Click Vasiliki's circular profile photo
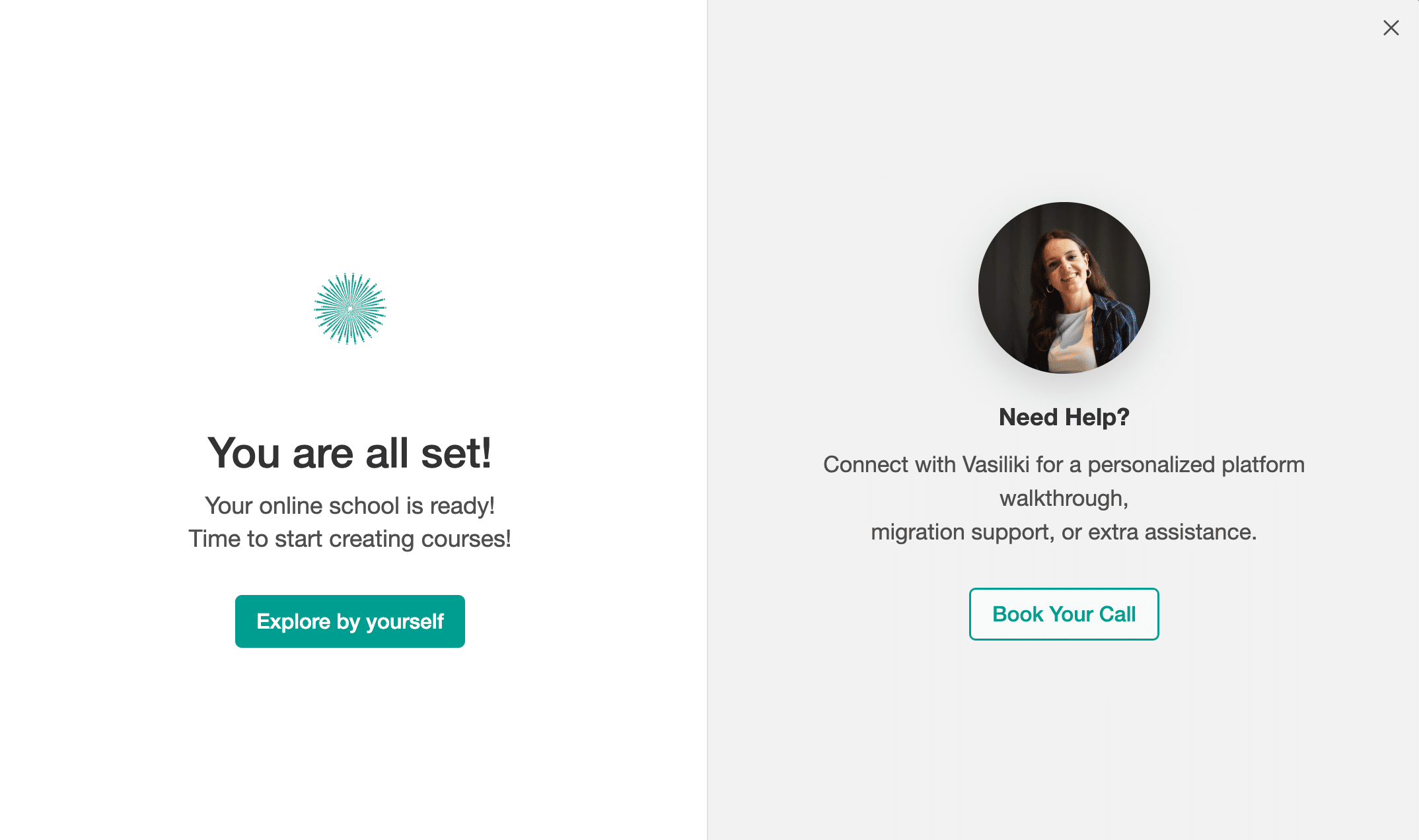 tap(1064, 288)
